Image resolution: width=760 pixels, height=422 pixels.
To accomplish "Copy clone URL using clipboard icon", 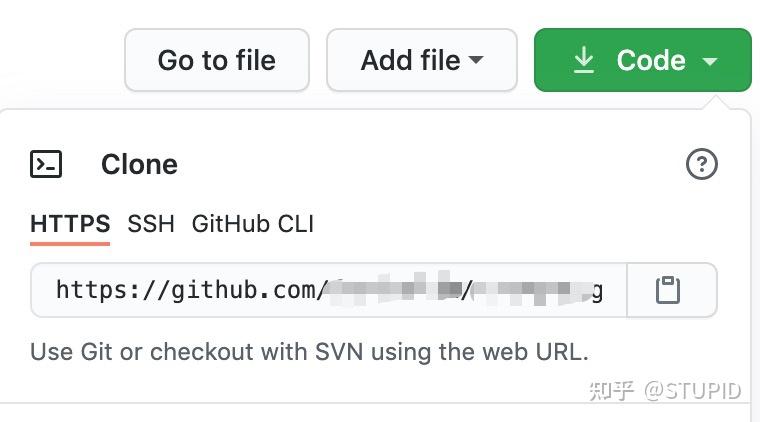I will [668, 290].
